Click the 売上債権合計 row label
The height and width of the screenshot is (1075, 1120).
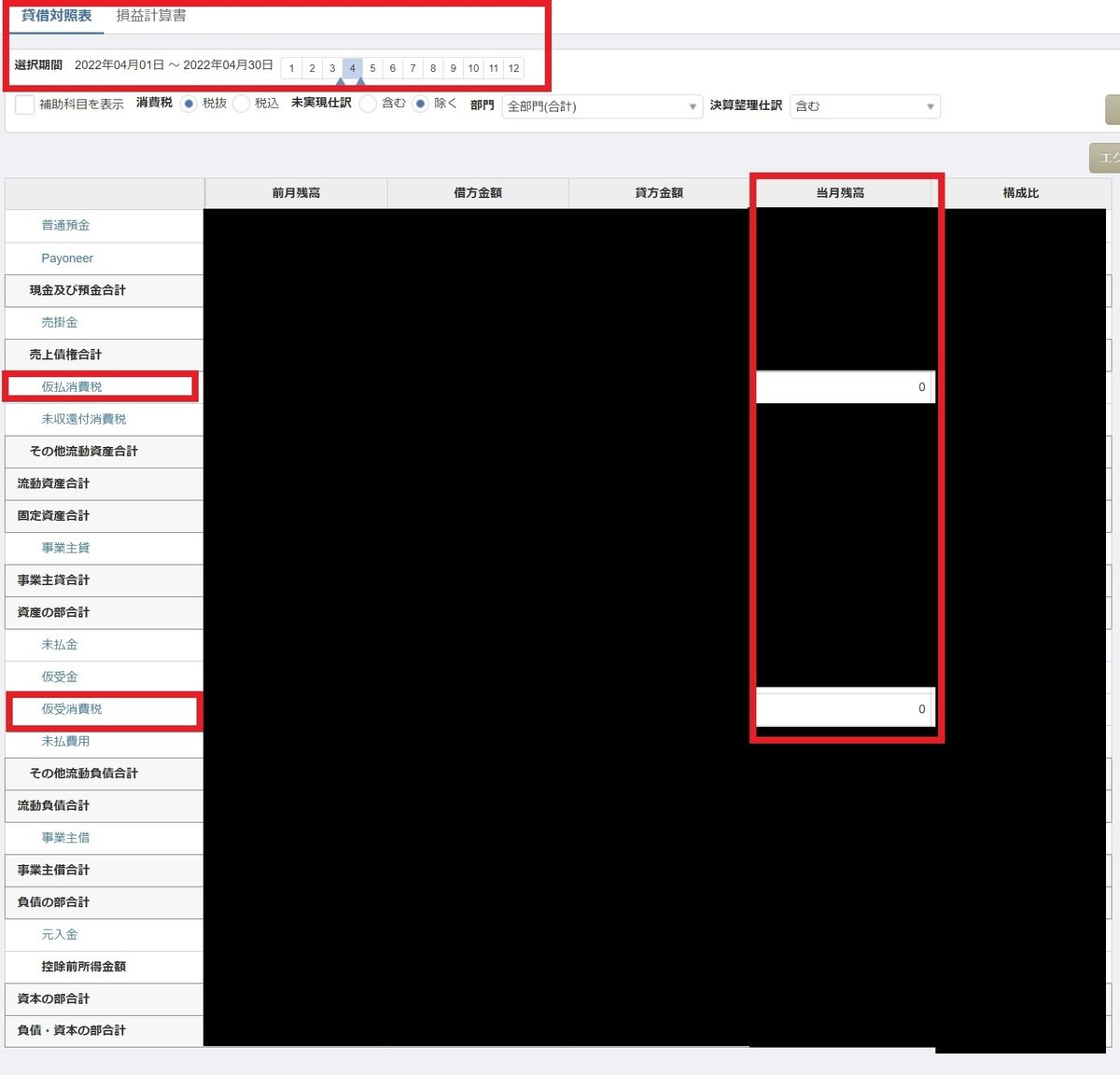point(65,355)
